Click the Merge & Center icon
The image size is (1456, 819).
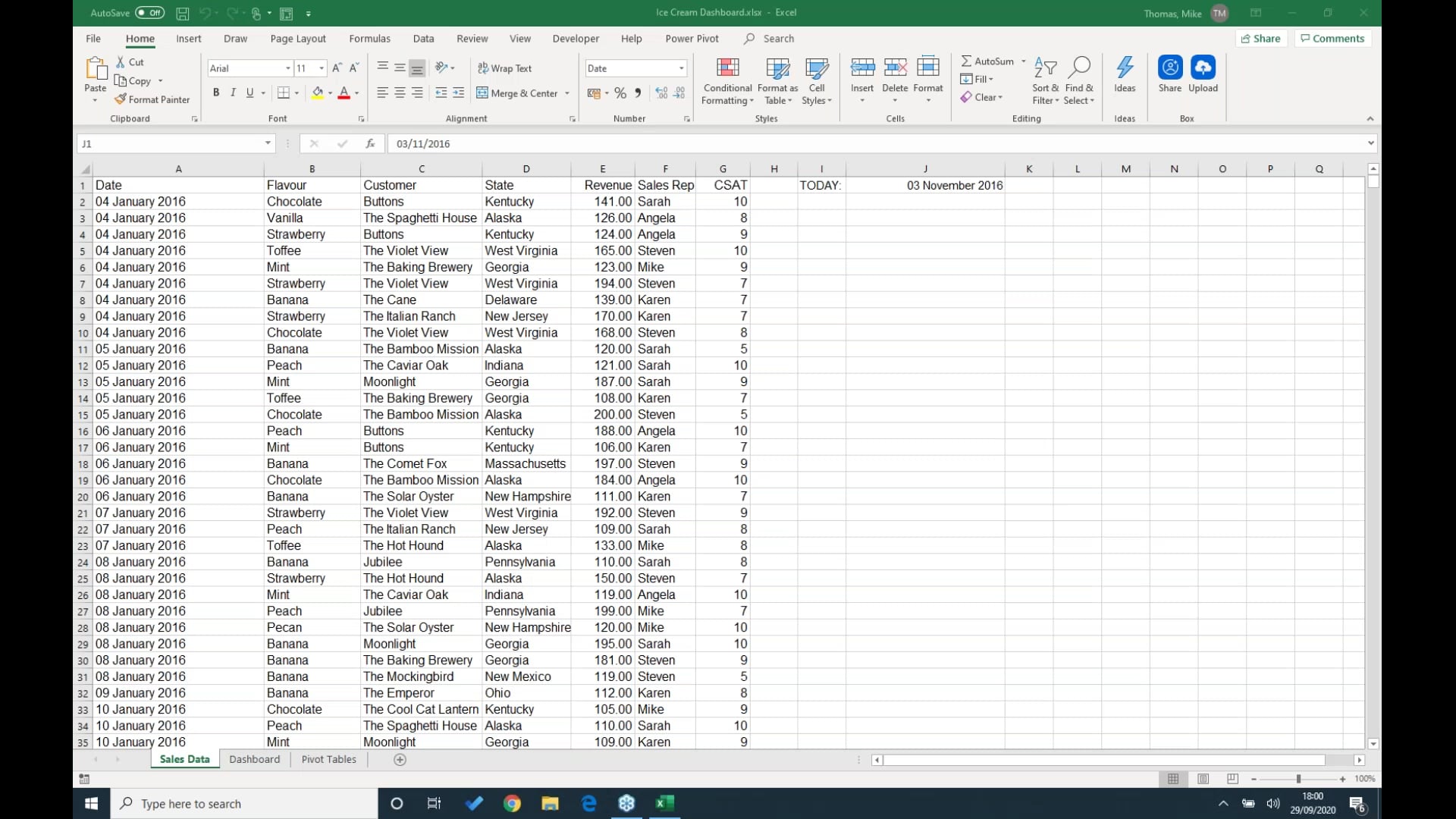click(x=483, y=93)
